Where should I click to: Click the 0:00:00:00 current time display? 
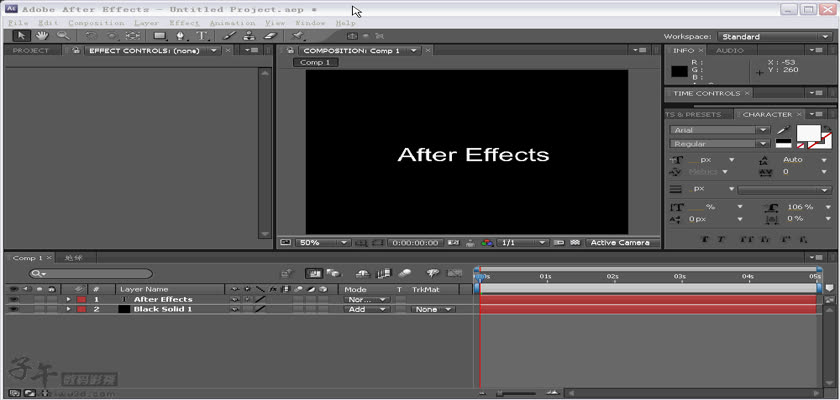pos(416,243)
